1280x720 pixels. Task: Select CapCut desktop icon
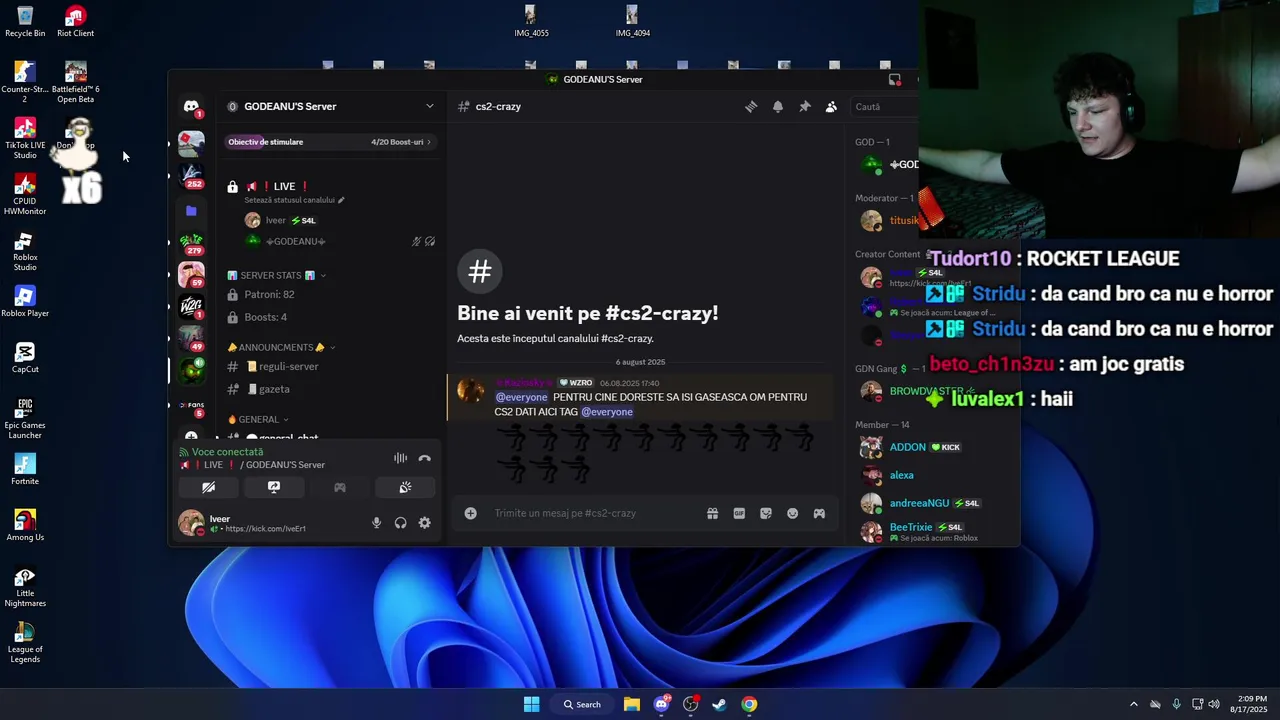tap(25, 357)
